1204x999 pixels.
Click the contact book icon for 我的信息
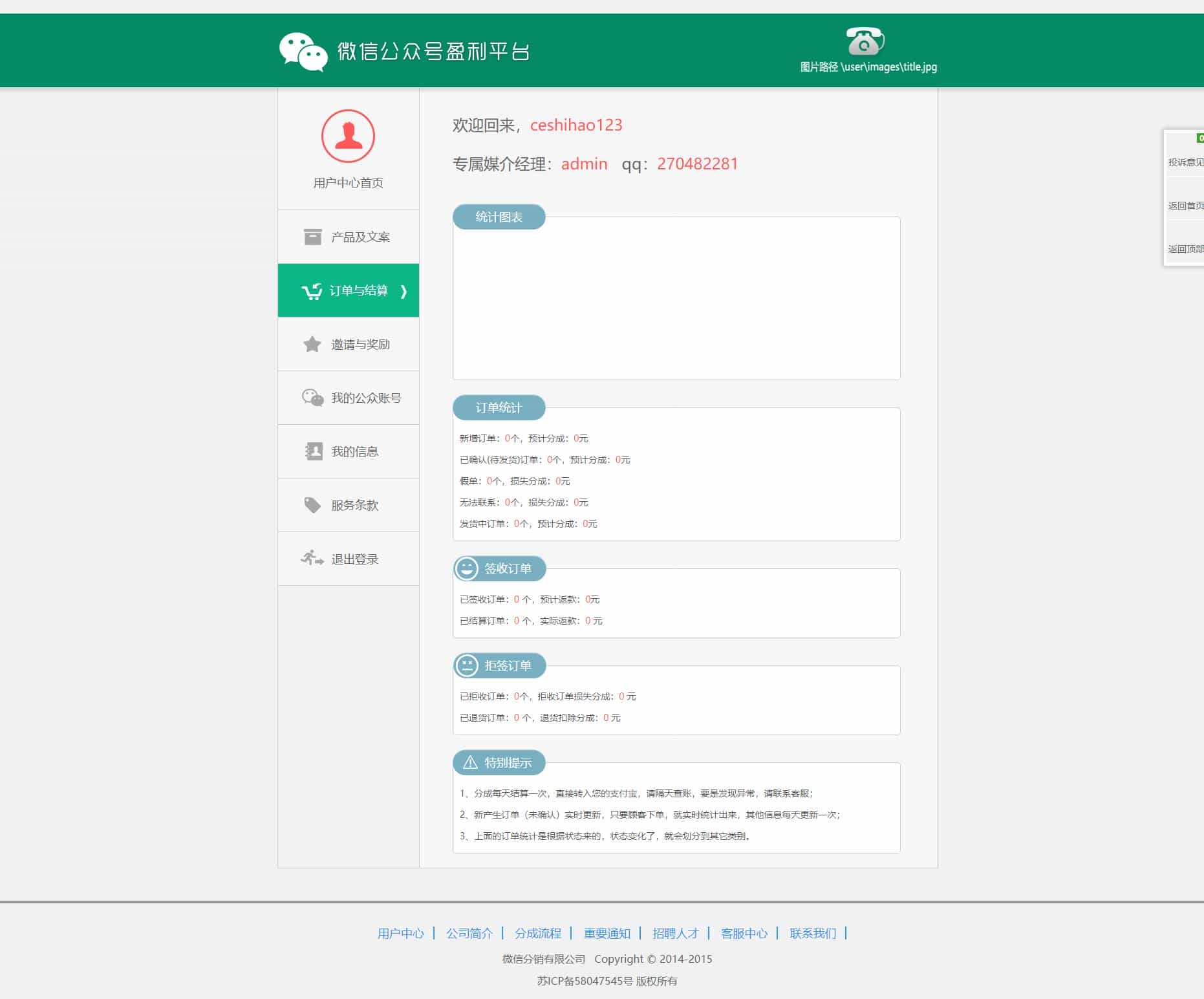point(314,451)
